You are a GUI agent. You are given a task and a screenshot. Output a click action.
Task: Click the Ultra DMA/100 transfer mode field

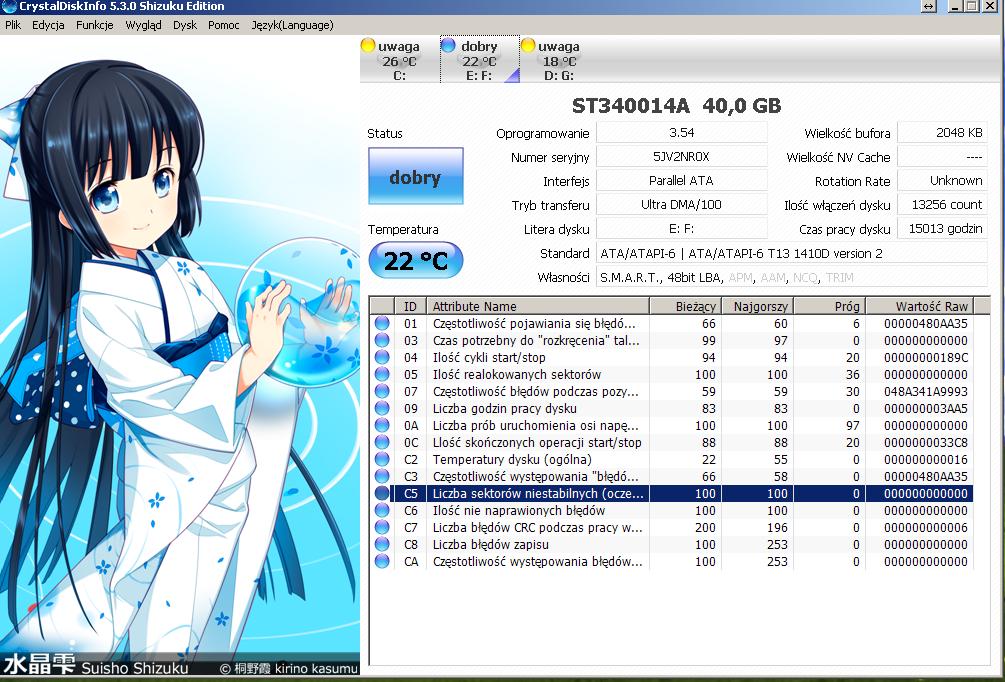pos(681,204)
